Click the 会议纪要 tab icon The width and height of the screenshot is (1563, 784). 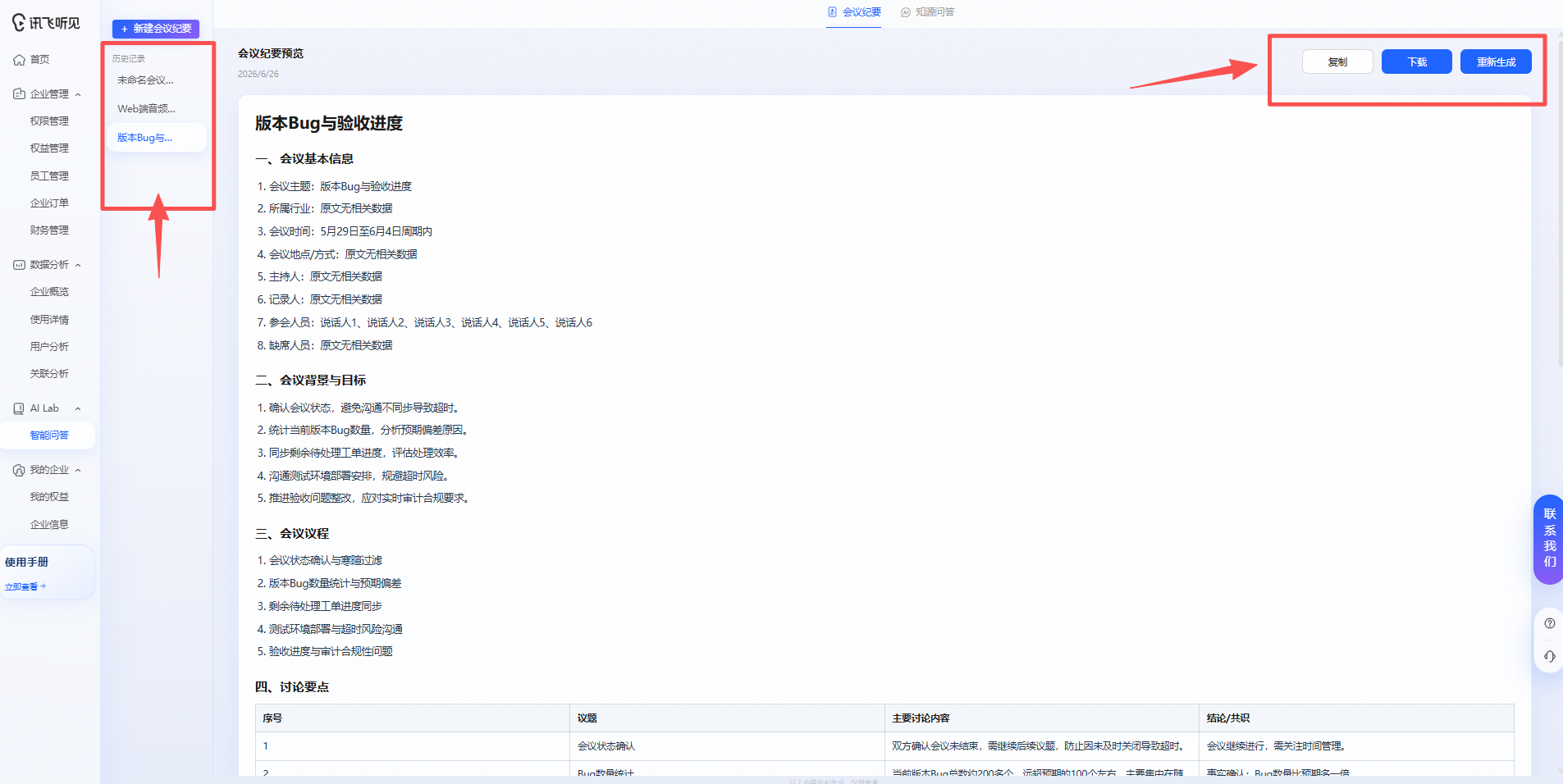tap(832, 12)
